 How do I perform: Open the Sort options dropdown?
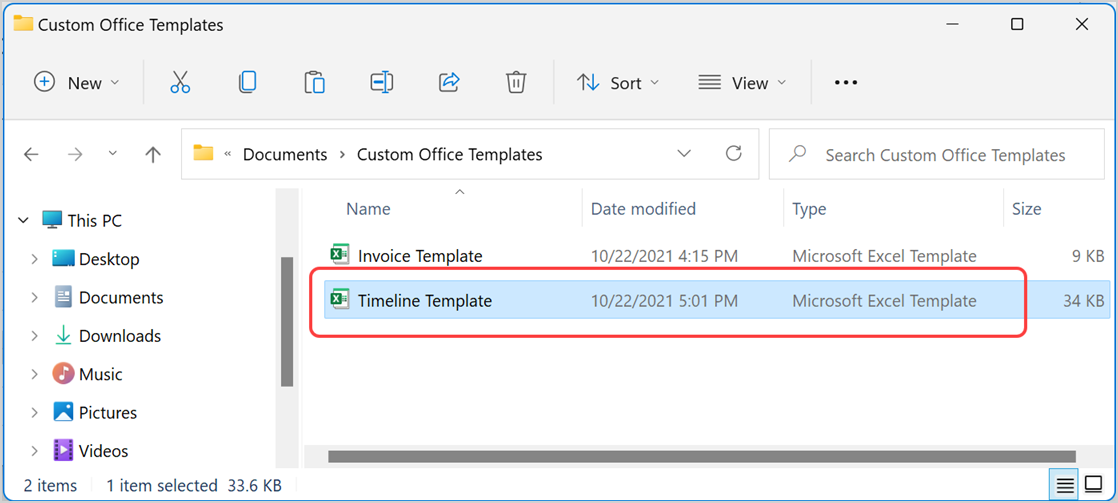pyautogui.click(x=618, y=83)
